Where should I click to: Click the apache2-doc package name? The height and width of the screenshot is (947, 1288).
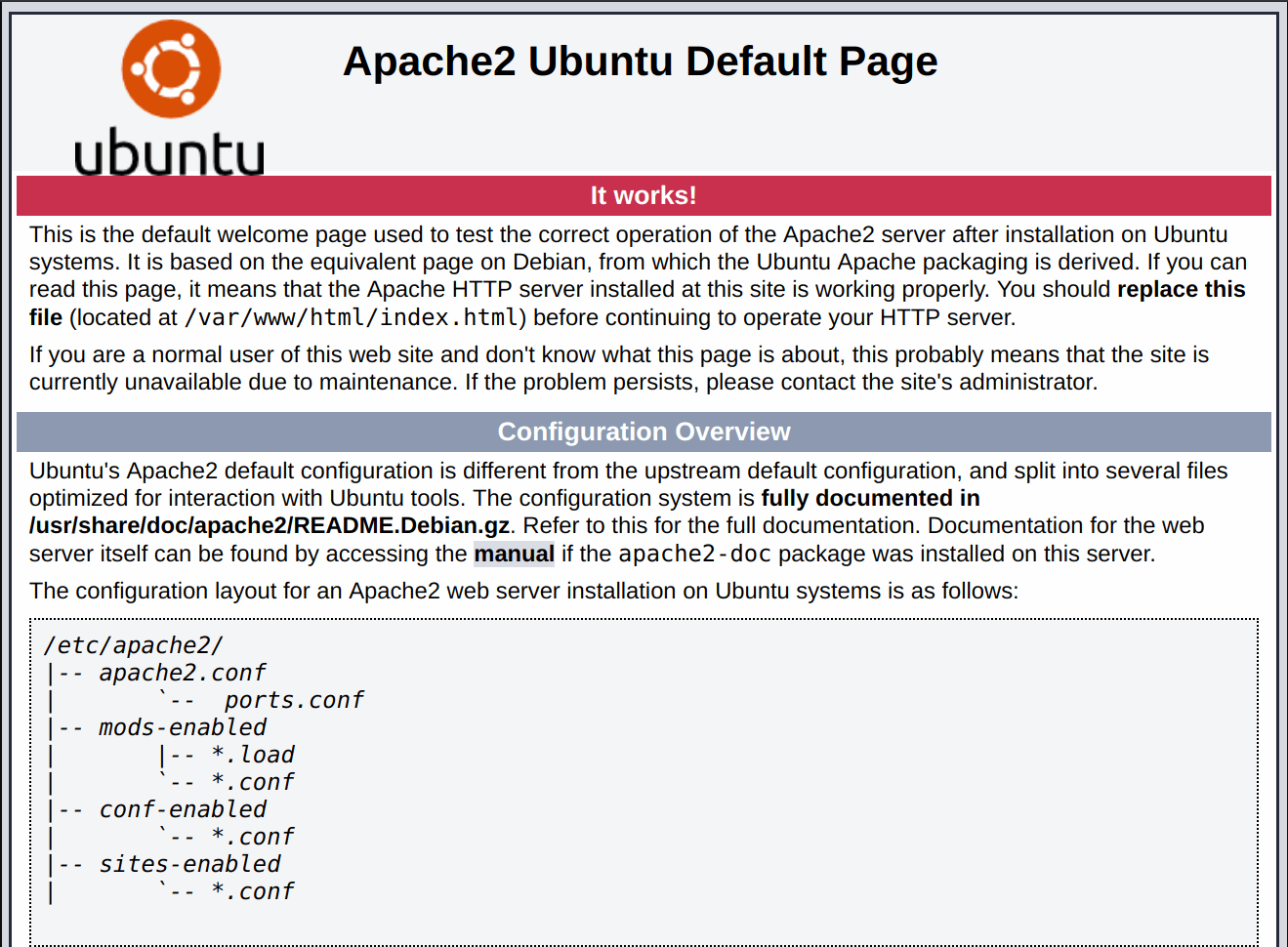click(694, 554)
